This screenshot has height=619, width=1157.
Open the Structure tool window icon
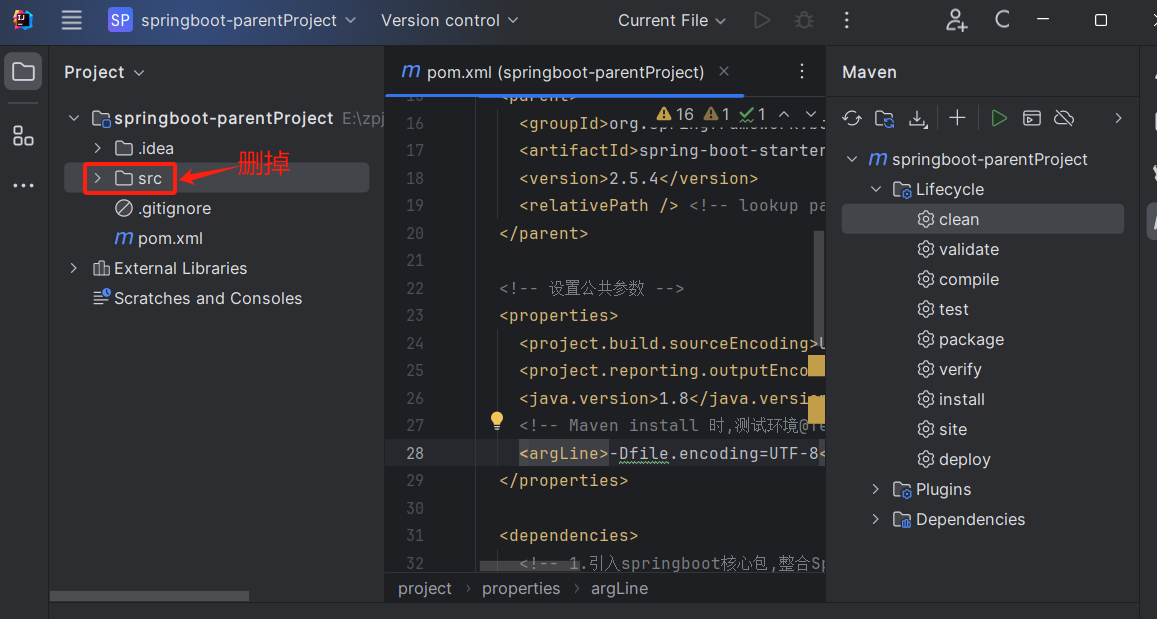point(23,136)
